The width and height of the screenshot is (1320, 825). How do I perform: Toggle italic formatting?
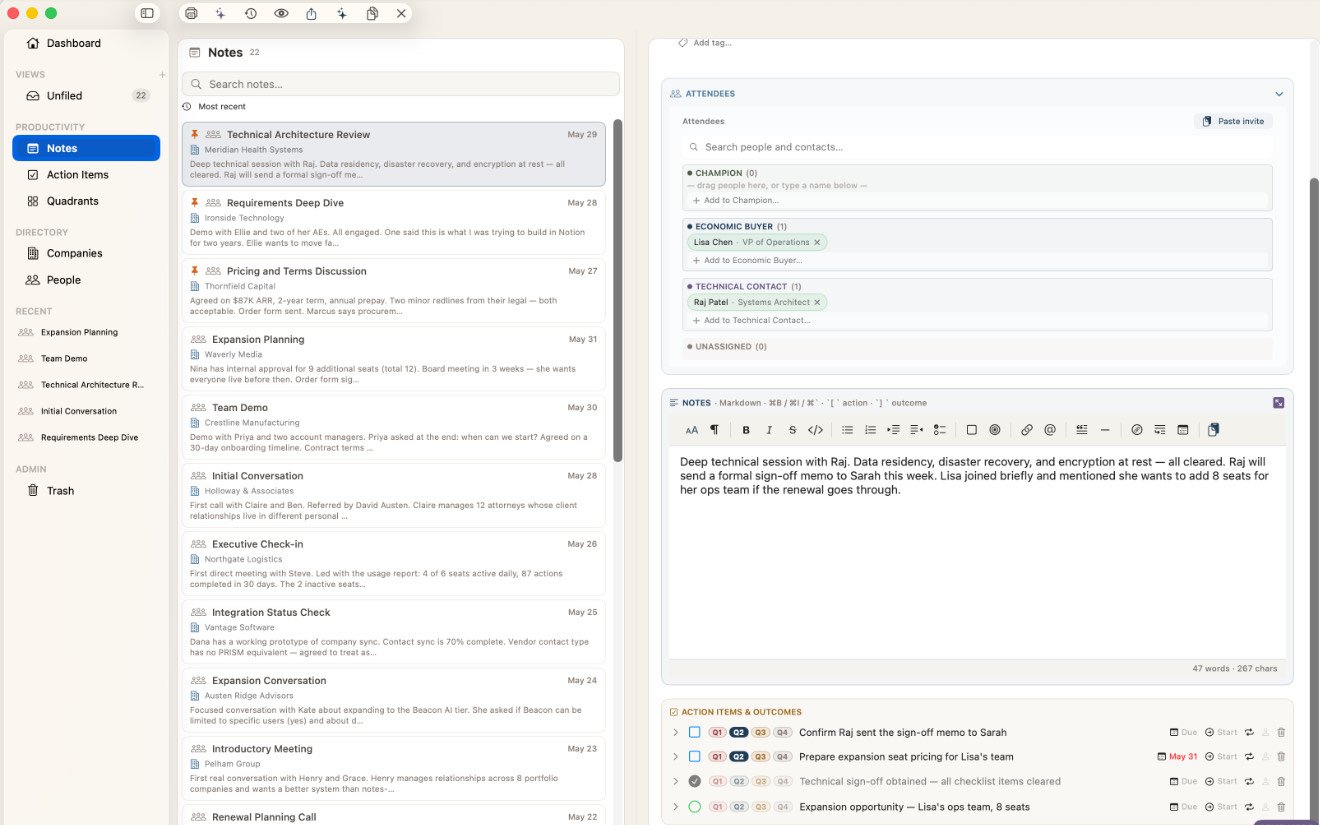(769, 430)
